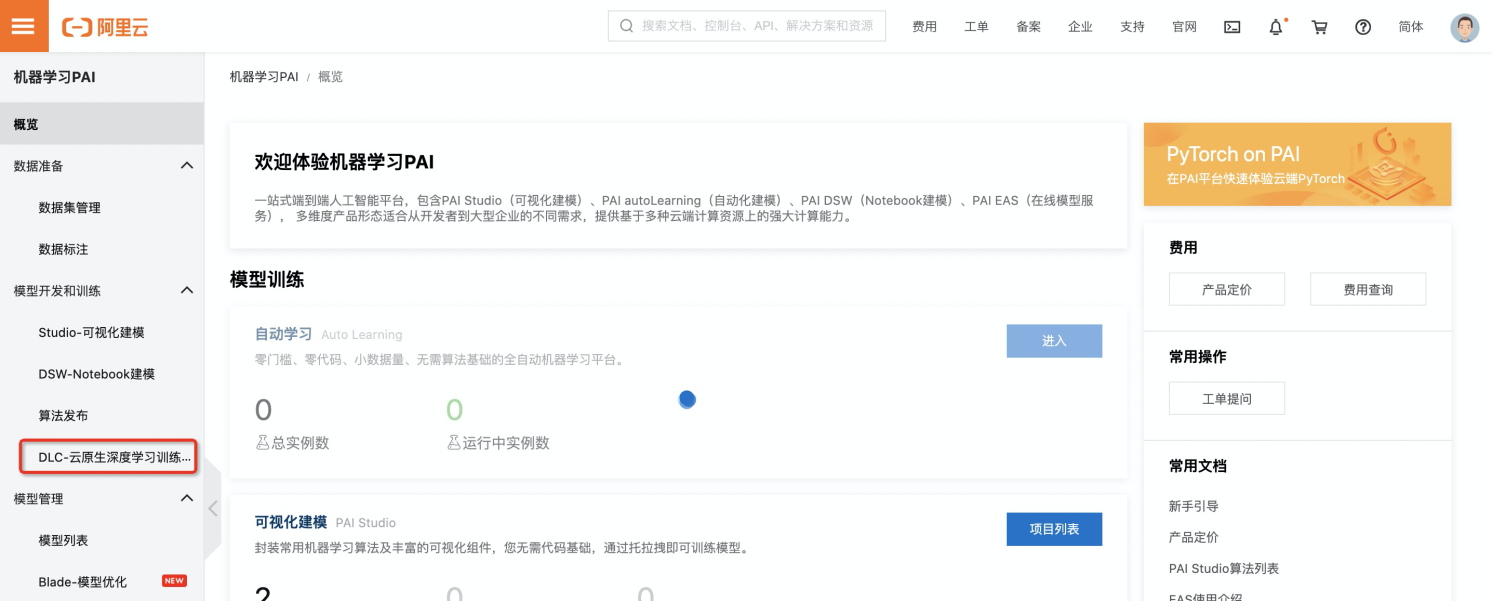Screen dimensions: 1492x601
Task: Click 概览 in the breadcrumb
Action: 330,77
